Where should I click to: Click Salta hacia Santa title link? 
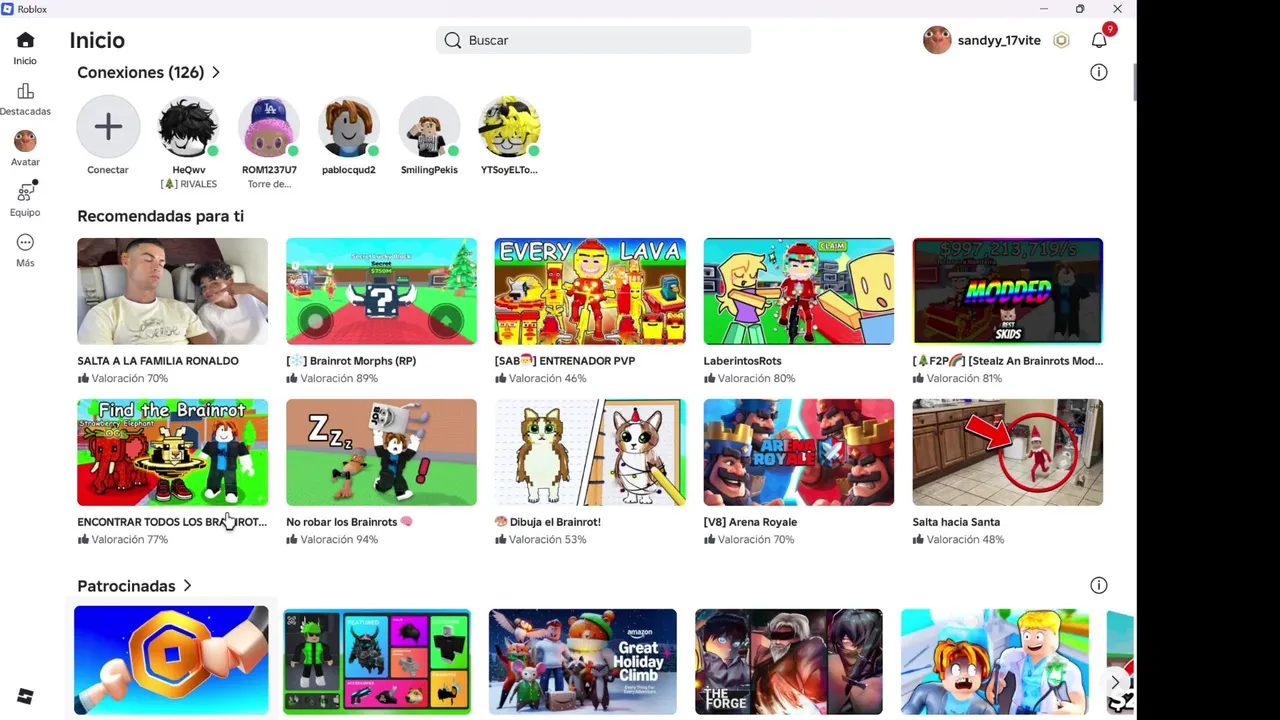(956, 522)
